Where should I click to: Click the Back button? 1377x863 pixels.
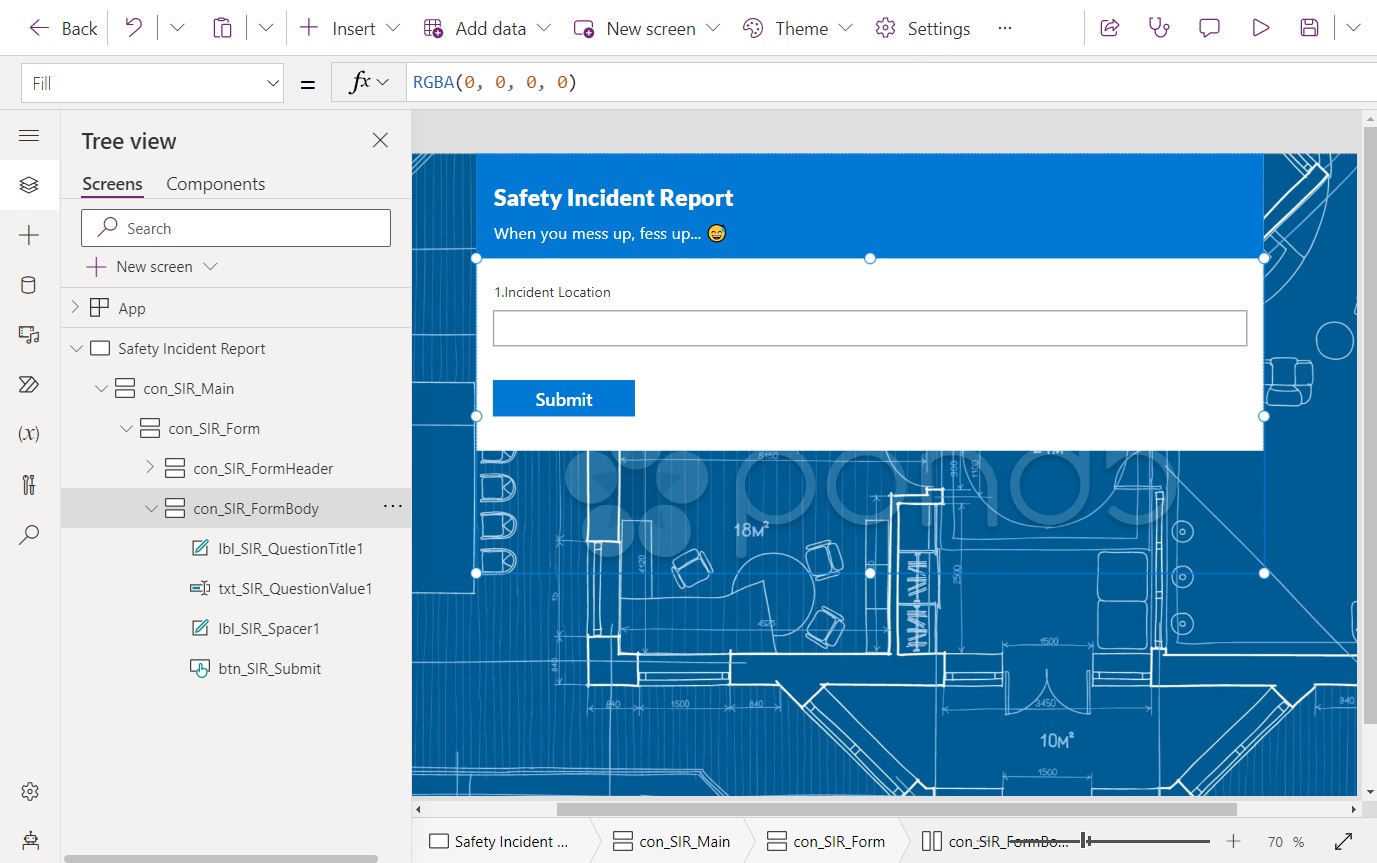pyautogui.click(x=62, y=27)
